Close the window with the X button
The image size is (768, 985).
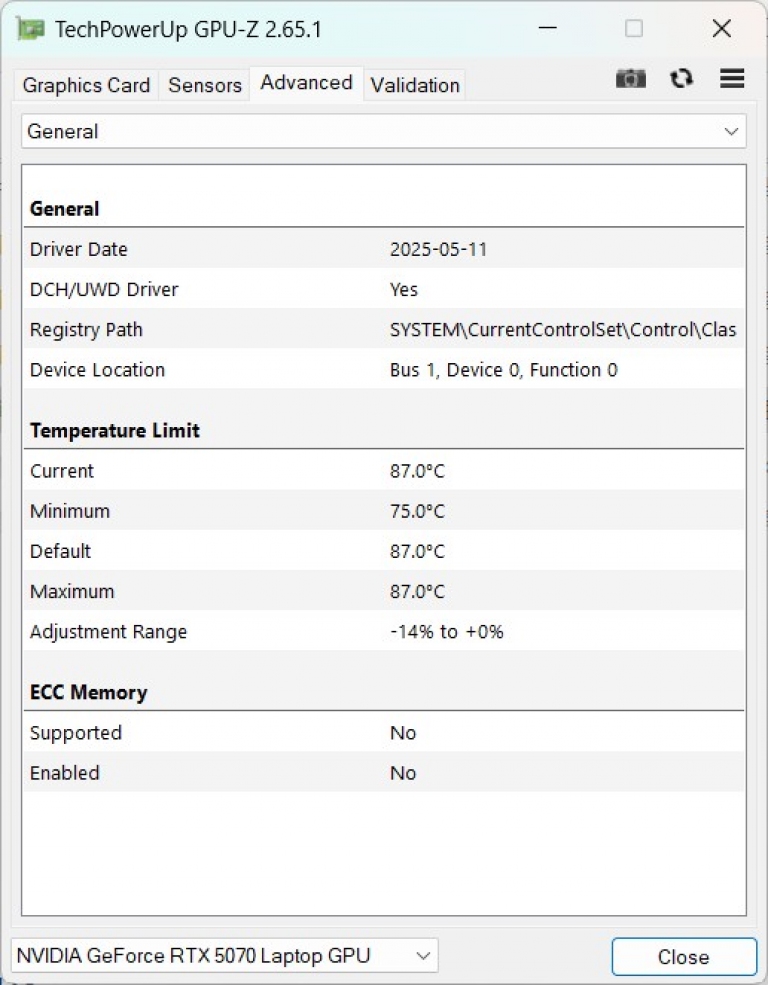click(x=722, y=28)
